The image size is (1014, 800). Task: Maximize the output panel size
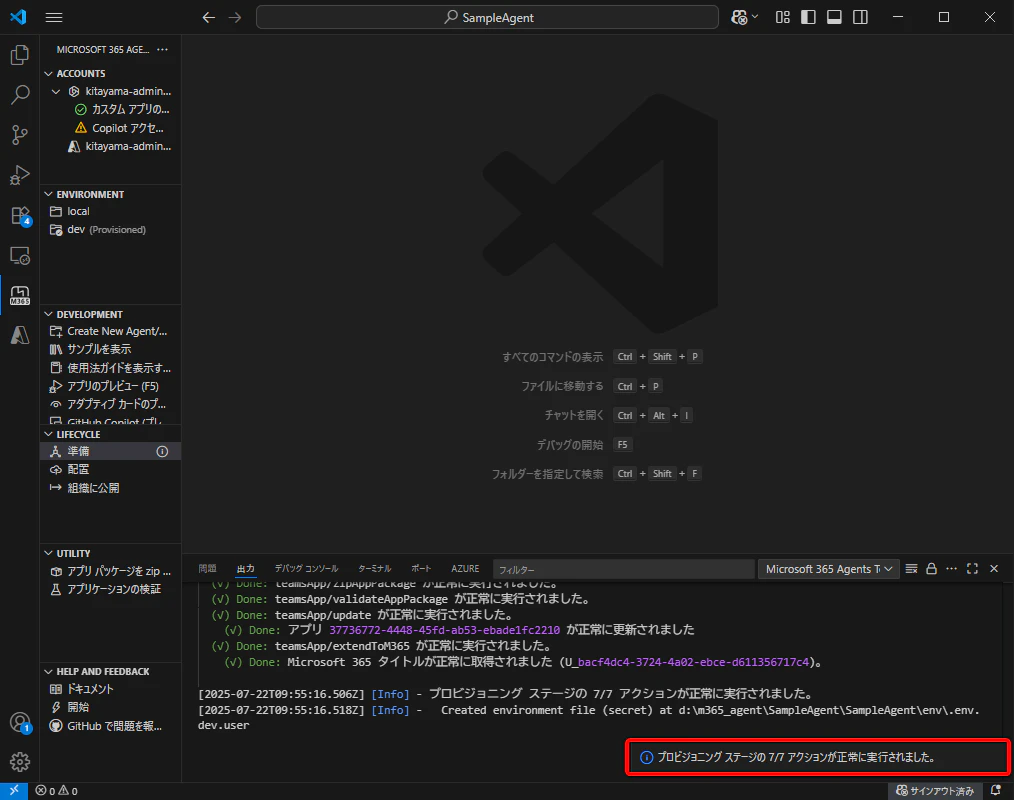pyautogui.click(x=972, y=568)
